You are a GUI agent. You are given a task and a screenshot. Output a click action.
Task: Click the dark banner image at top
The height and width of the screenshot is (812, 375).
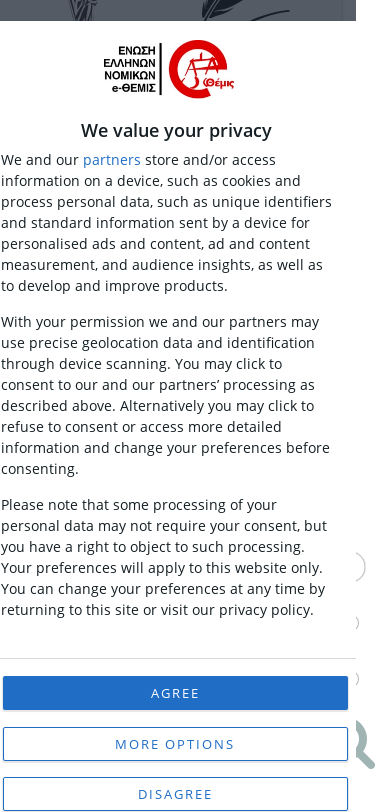pyautogui.click(x=178, y=10)
